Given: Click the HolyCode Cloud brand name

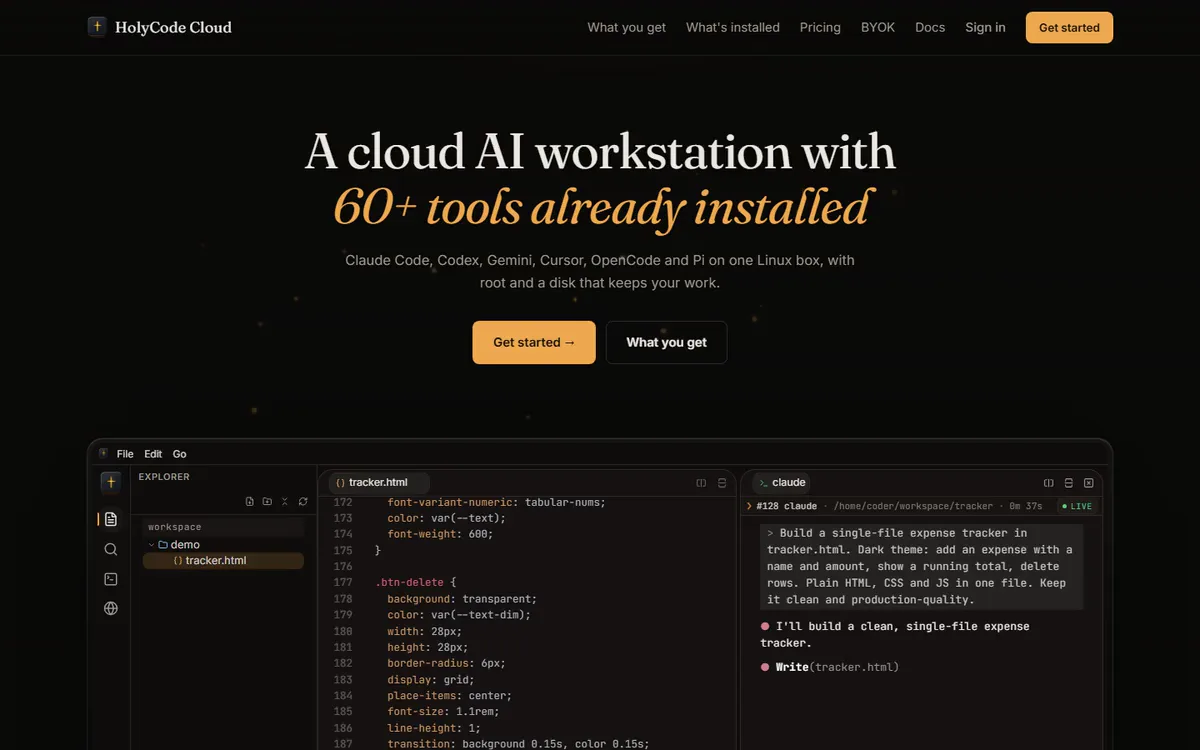Looking at the screenshot, I should point(173,28).
